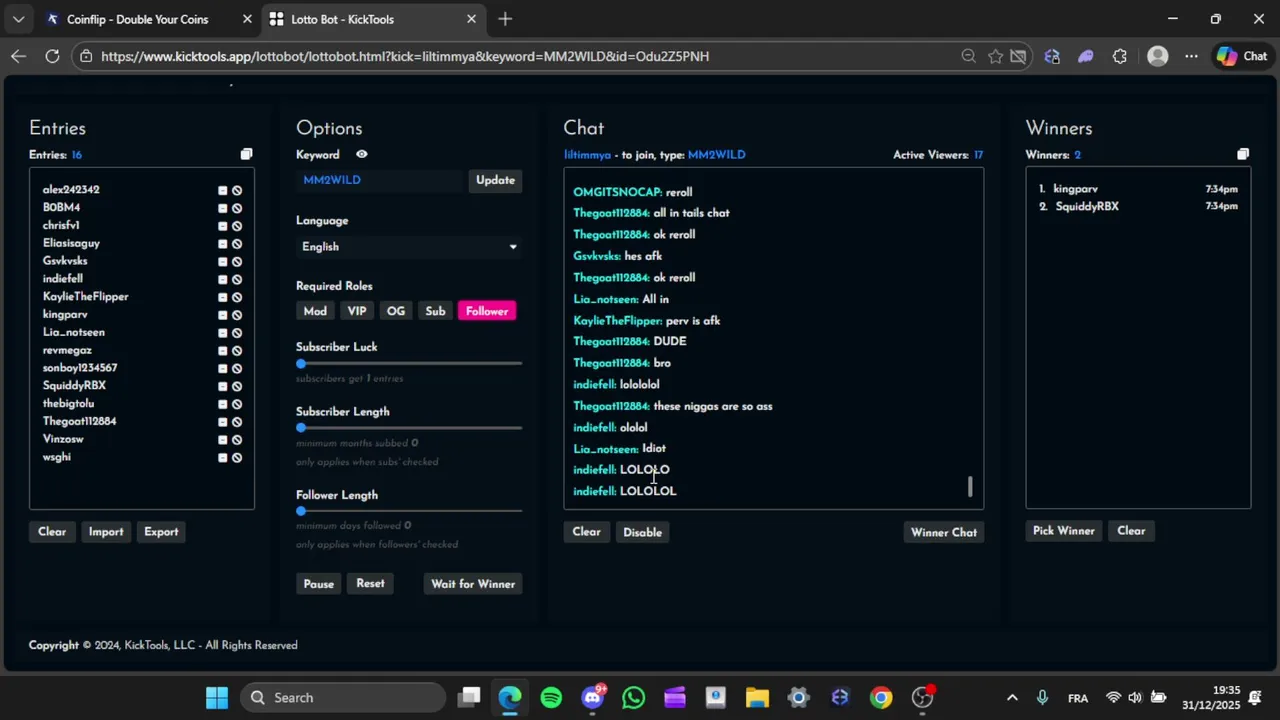Ban Gsvkvsks from entries

click(x=237, y=262)
